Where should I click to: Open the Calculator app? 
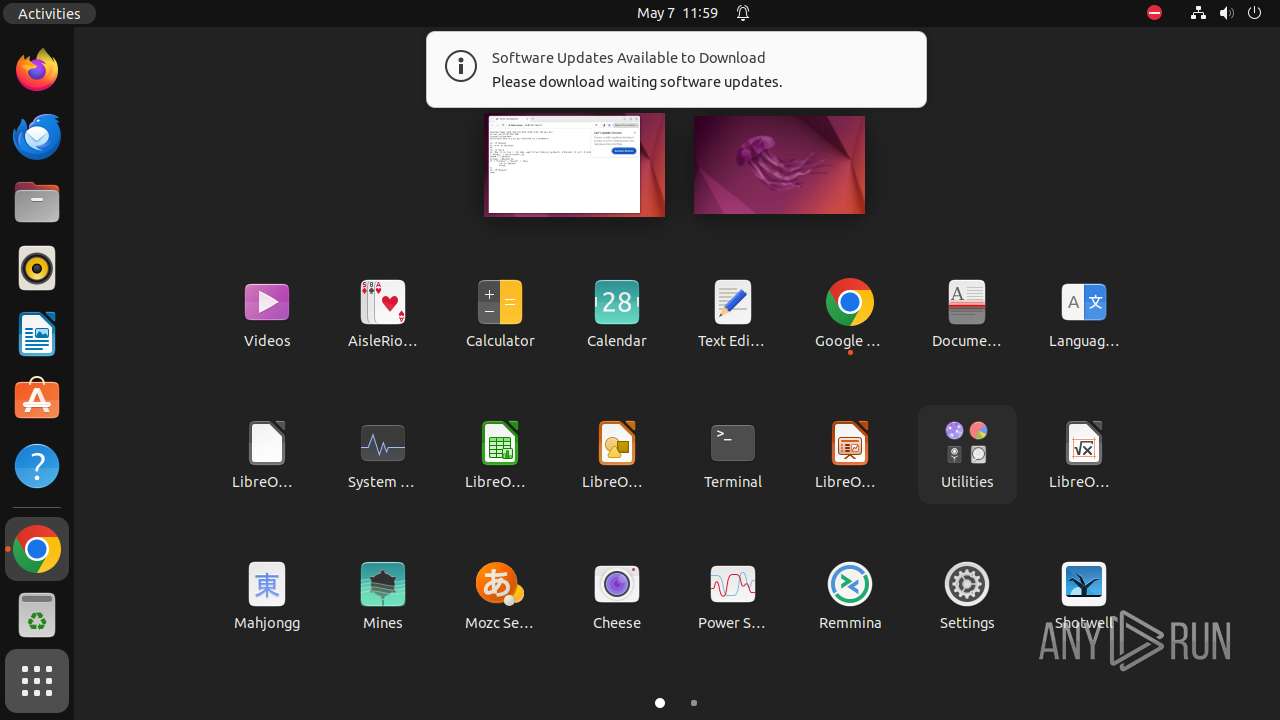(500, 314)
